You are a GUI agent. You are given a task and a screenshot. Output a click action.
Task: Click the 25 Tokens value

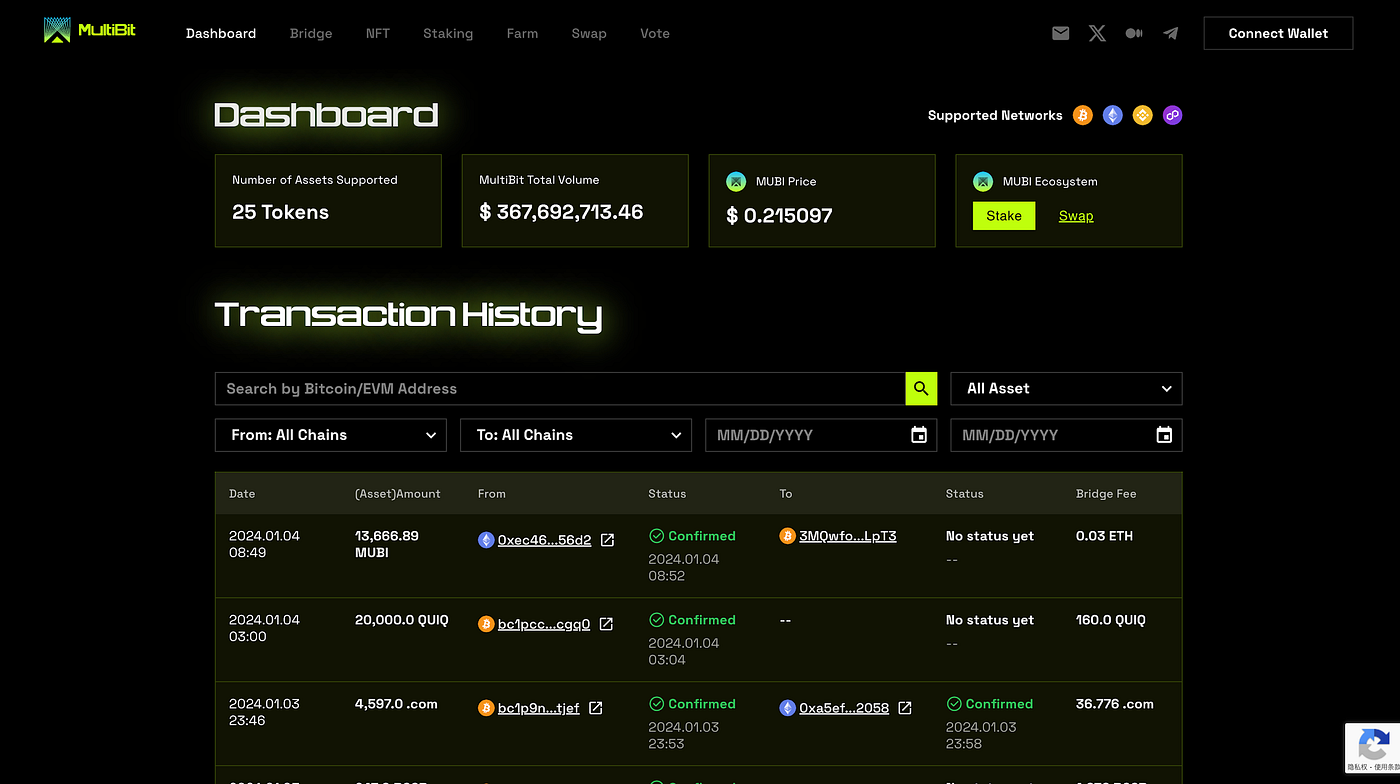[280, 212]
